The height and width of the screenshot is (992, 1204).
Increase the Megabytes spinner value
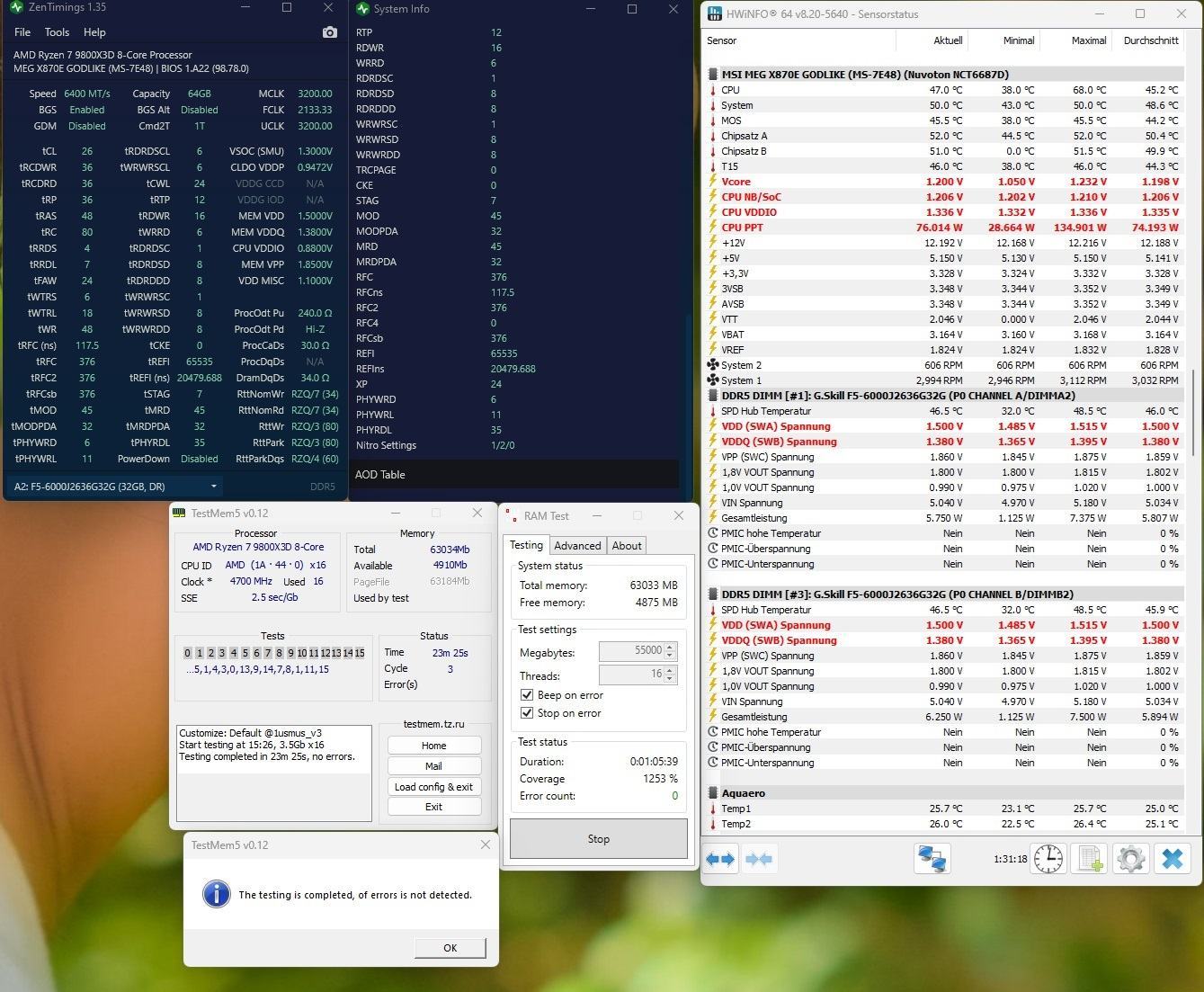tap(670, 647)
